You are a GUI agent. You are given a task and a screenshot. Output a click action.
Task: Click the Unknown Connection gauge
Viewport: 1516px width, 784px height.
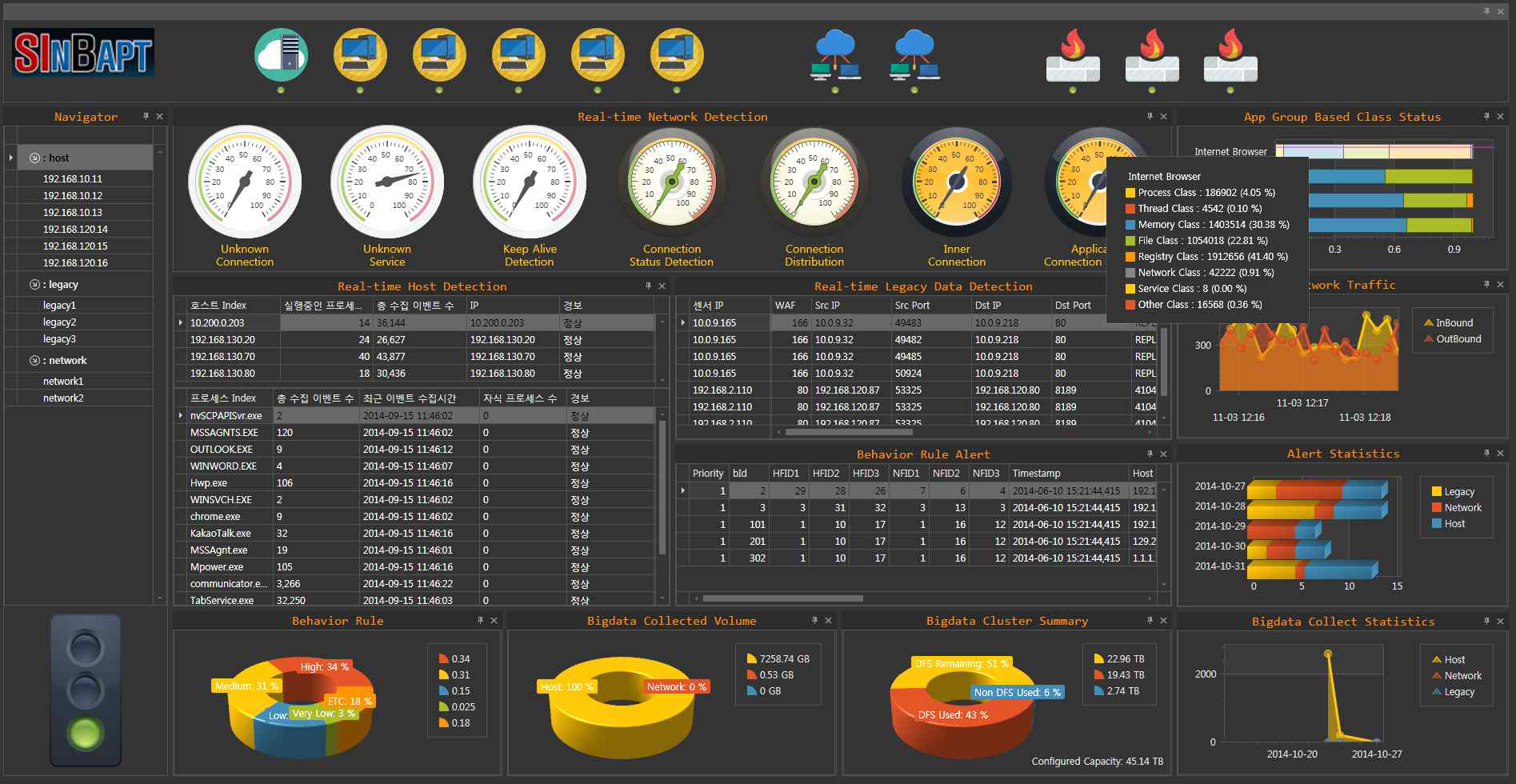click(245, 183)
